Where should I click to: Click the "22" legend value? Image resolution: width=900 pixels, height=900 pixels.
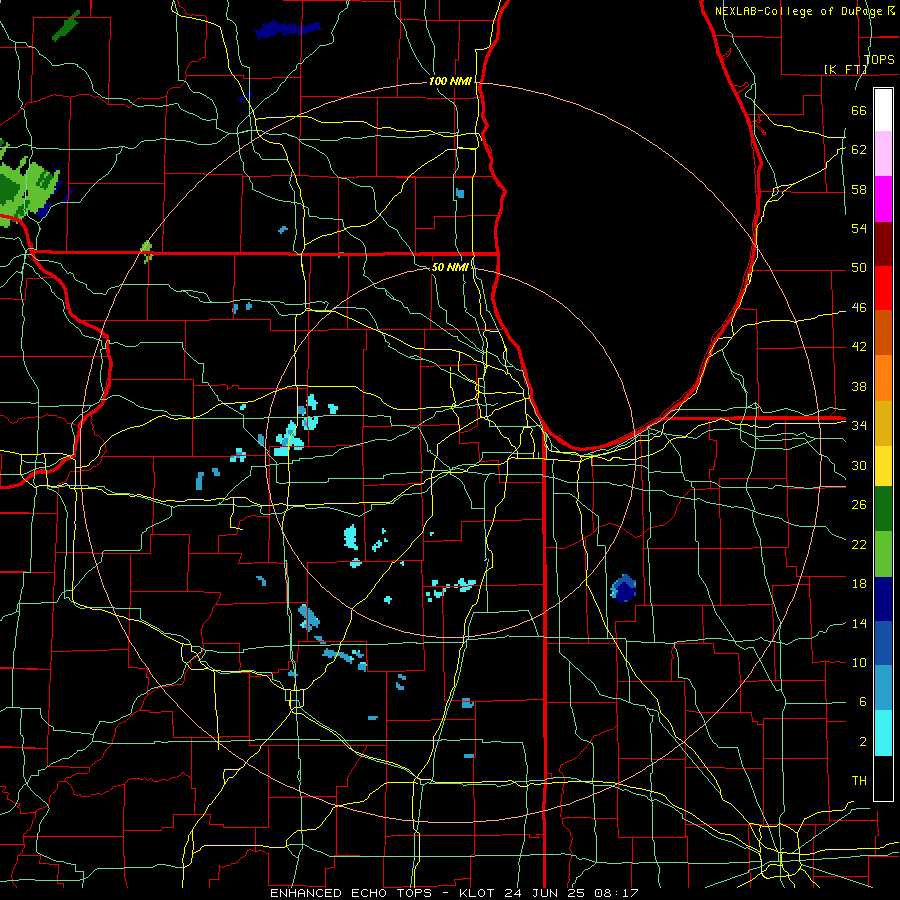click(859, 544)
